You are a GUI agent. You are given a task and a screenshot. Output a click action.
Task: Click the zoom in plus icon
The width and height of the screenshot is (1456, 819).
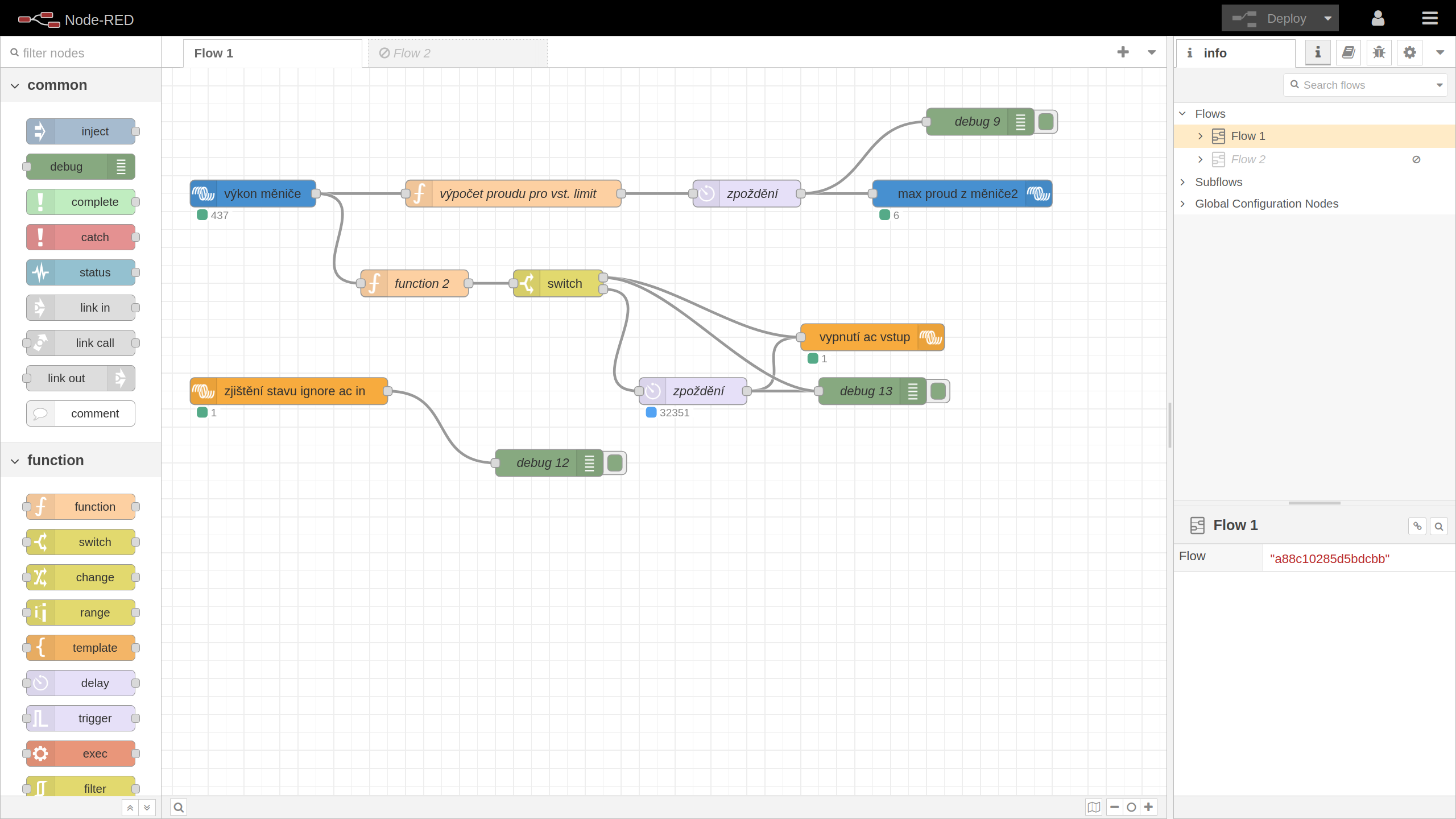click(x=1149, y=807)
